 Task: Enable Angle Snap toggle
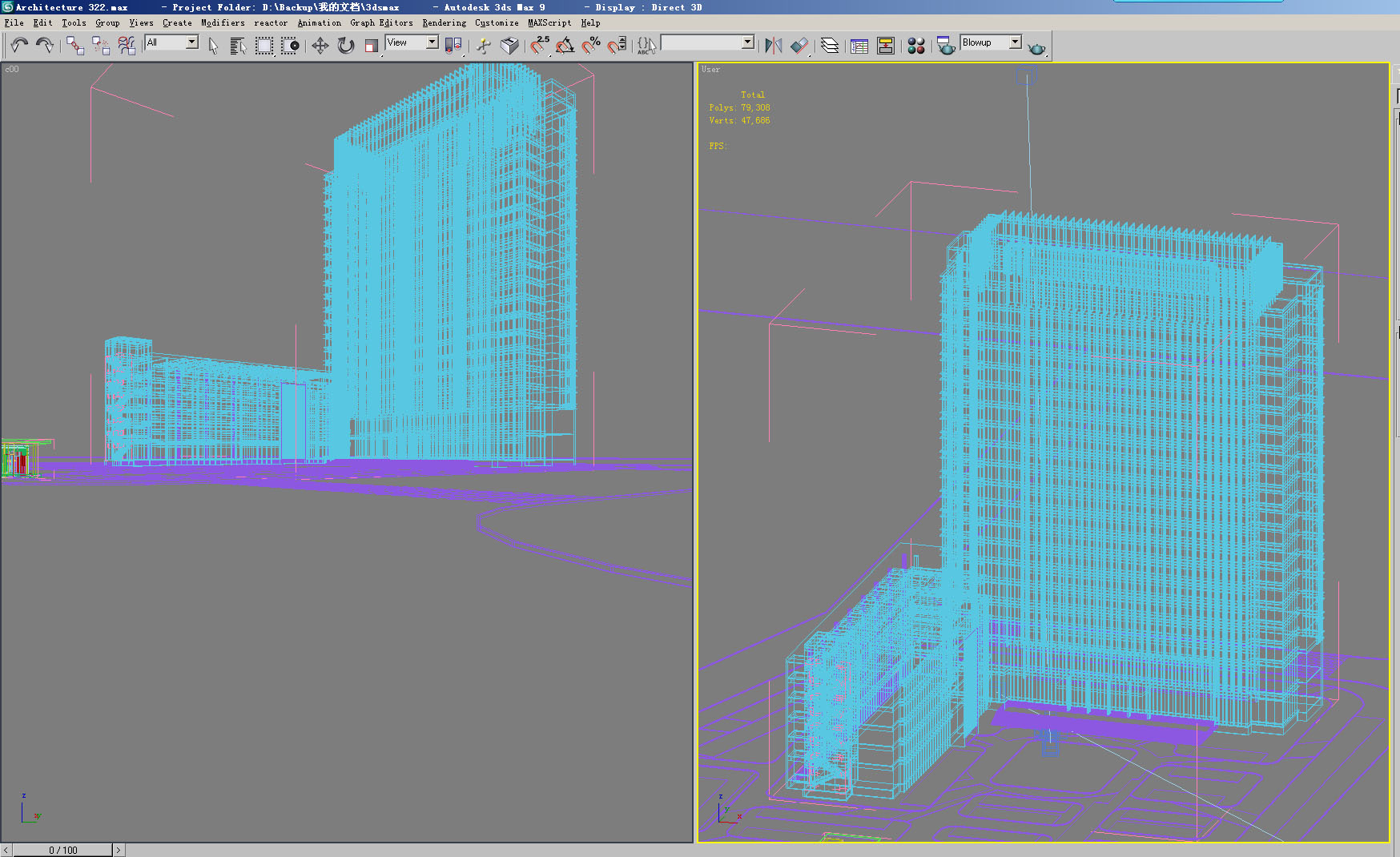566,46
